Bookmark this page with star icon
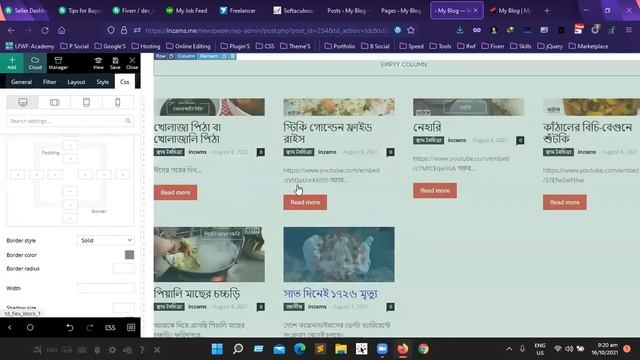 411,30
